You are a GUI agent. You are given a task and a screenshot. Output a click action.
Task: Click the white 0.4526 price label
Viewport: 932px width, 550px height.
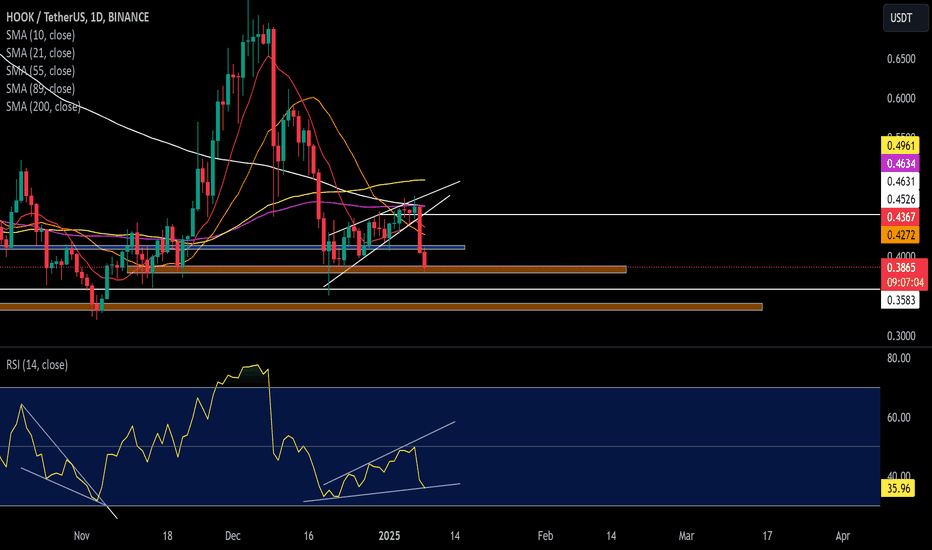pos(900,199)
